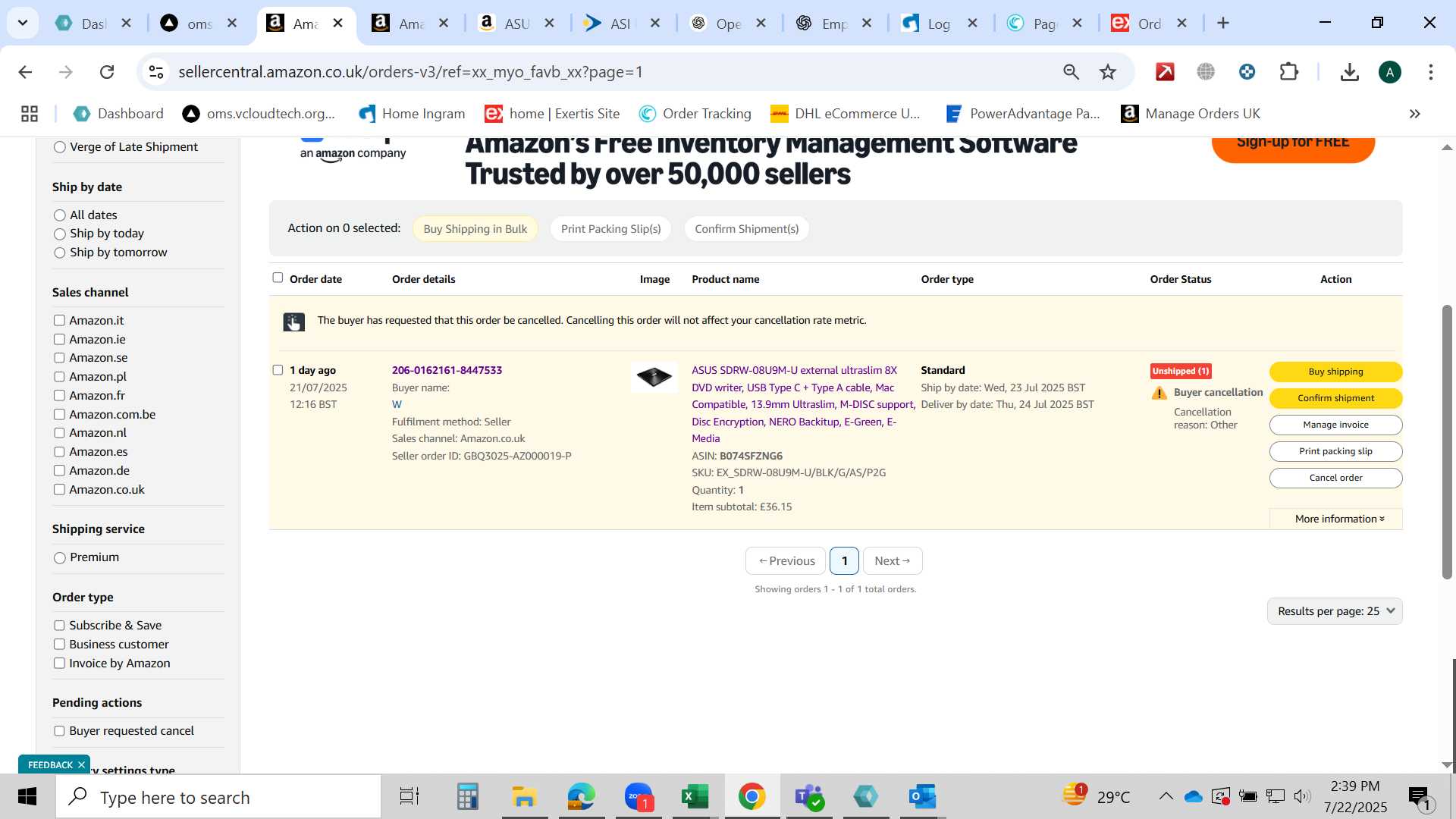Show more bookmarks with double chevron
Viewport: 1456px width, 819px height.
1414,114
